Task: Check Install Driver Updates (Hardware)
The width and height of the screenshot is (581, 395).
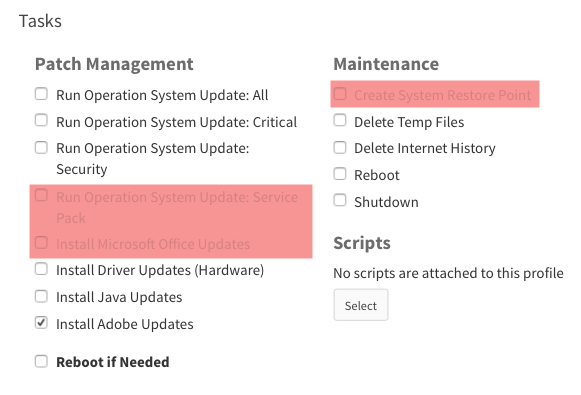Action: pyautogui.click(x=41, y=269)
